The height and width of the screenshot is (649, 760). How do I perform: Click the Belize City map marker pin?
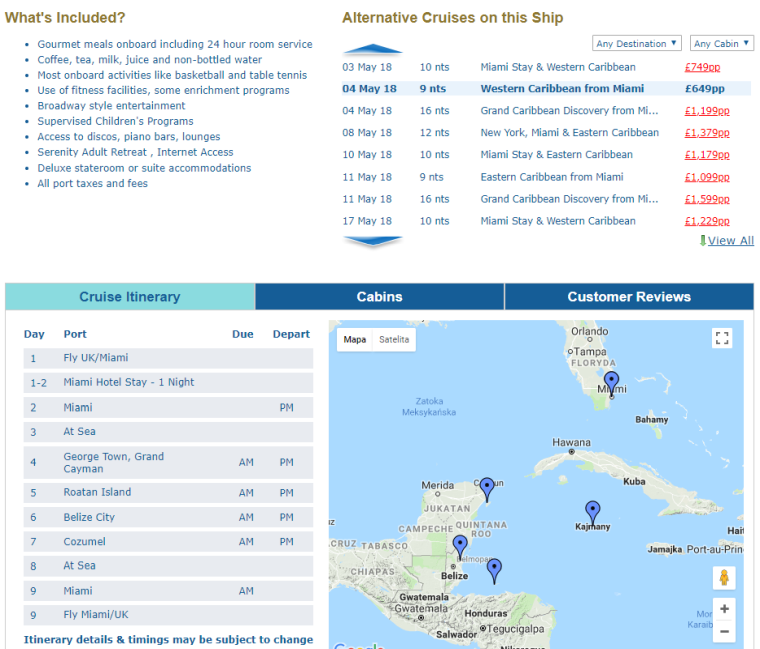click(459, 546)
